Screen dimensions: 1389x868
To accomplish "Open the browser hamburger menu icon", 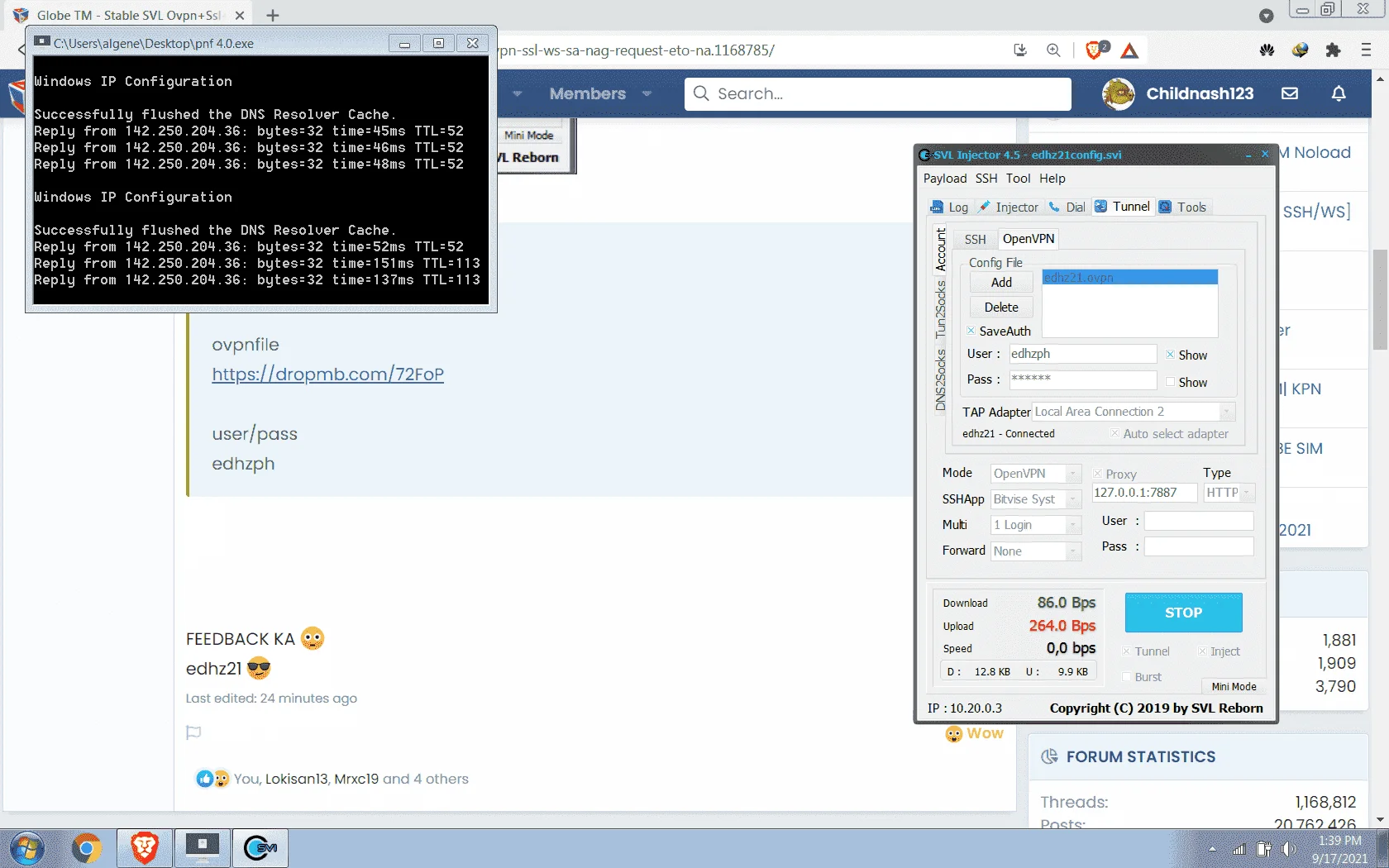I will point(1366,50).
